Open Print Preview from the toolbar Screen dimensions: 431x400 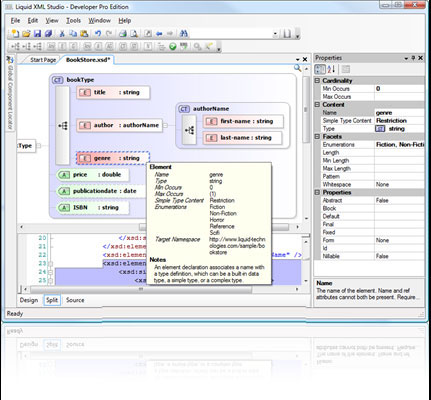[x=134, y=33]
